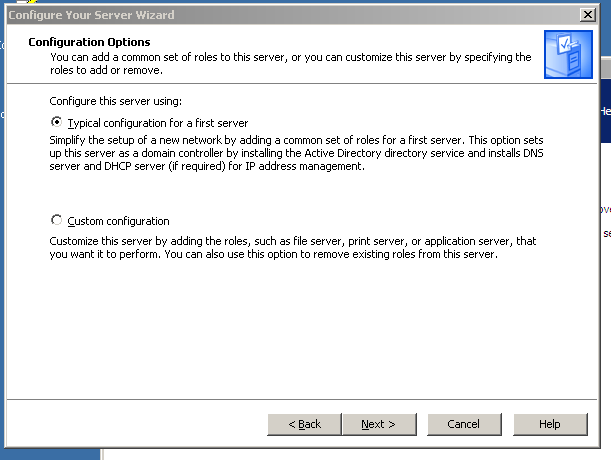Close the Configure Your Server Wizard window
The height and width of the screenshot is (460, 611).
tap(588, 15)
